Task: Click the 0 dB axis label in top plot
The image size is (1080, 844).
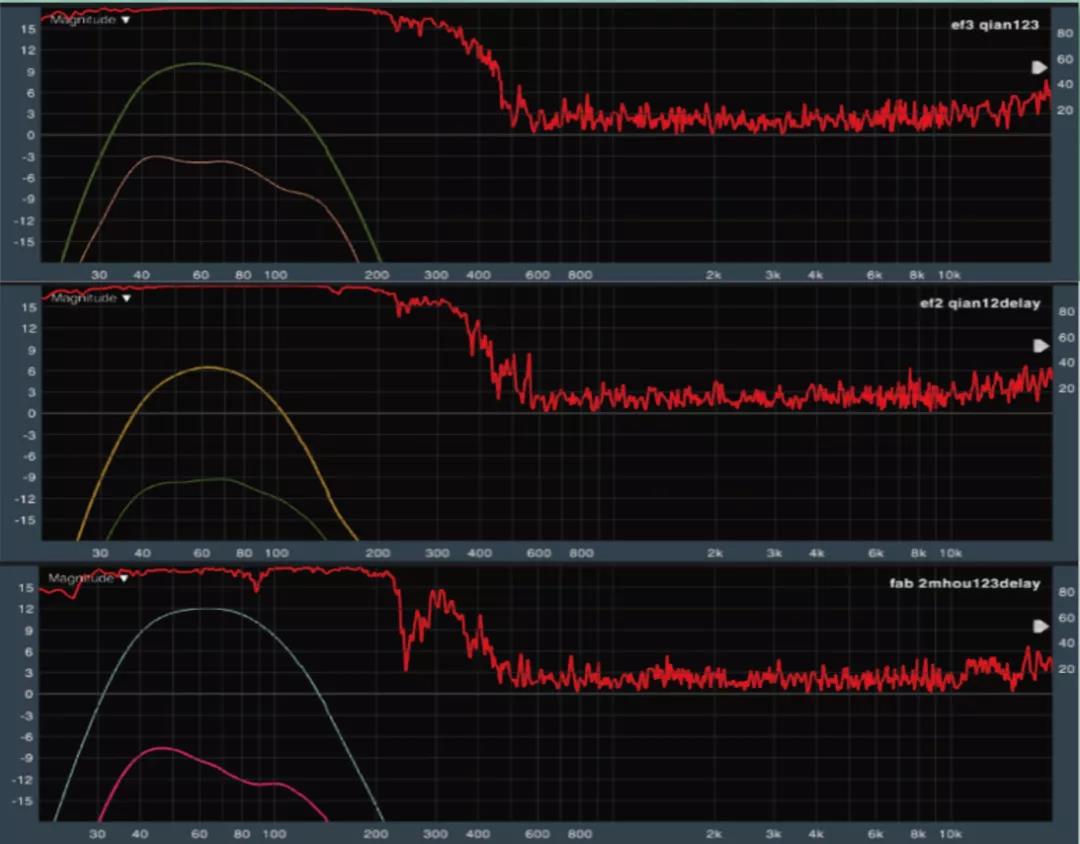Action: click(x=32, y=135)
